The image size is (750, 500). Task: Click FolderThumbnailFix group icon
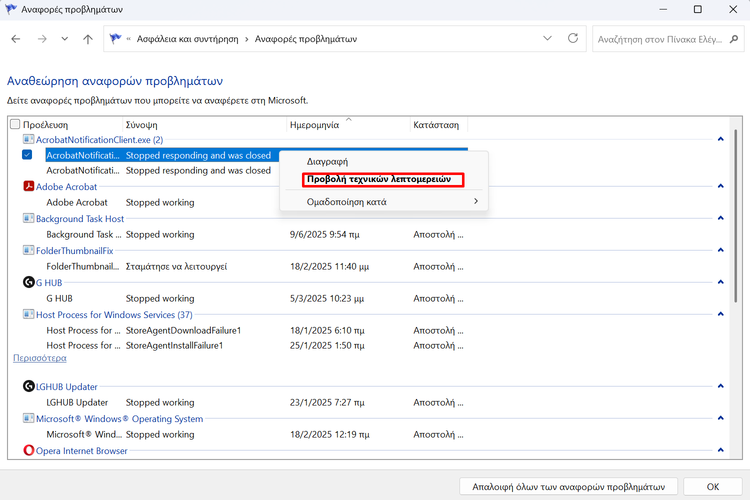coord(28,250)
